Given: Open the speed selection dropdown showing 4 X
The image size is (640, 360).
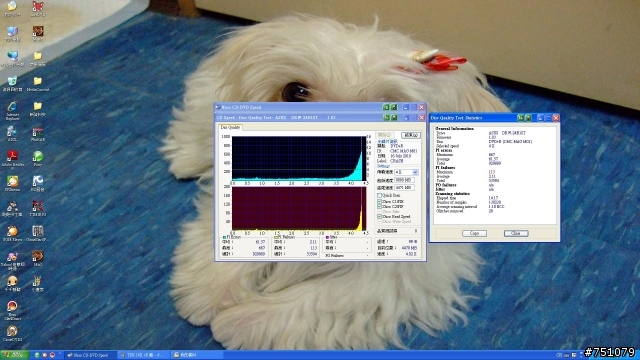Looking at the screenshot, I should (406, 172).
